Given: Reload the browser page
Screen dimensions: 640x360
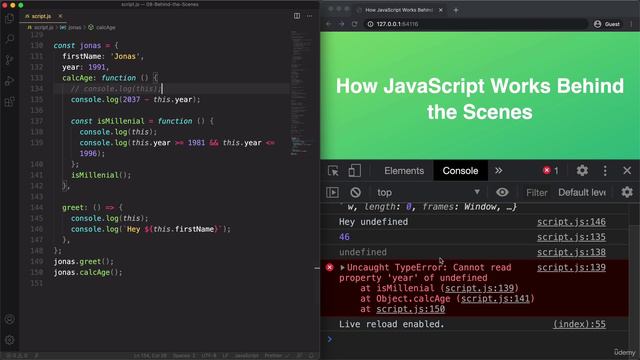Looking at the screenshot, I should coord(354,24).
